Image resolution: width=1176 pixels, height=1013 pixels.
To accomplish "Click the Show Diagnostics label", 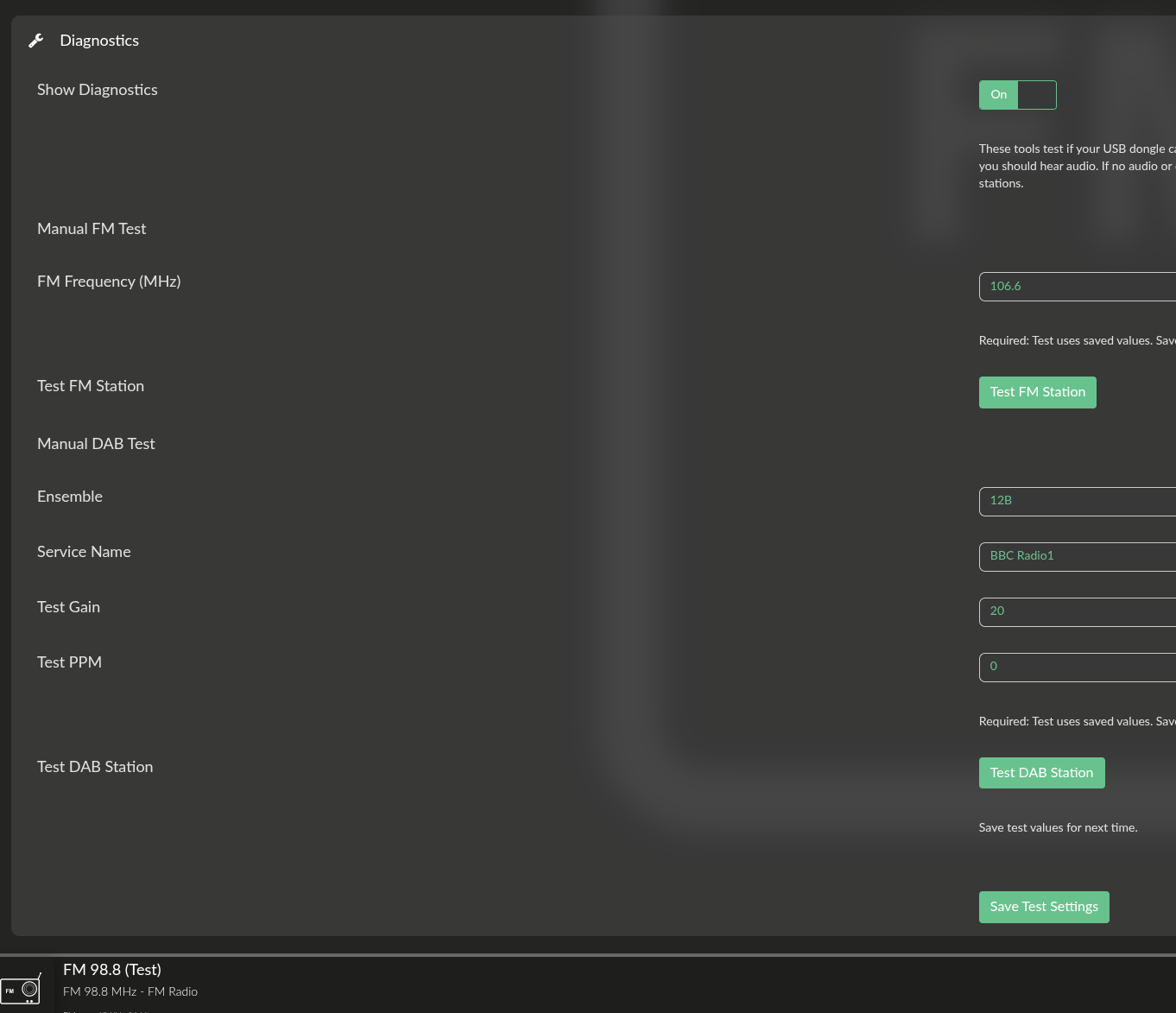I will click(98, 90).
